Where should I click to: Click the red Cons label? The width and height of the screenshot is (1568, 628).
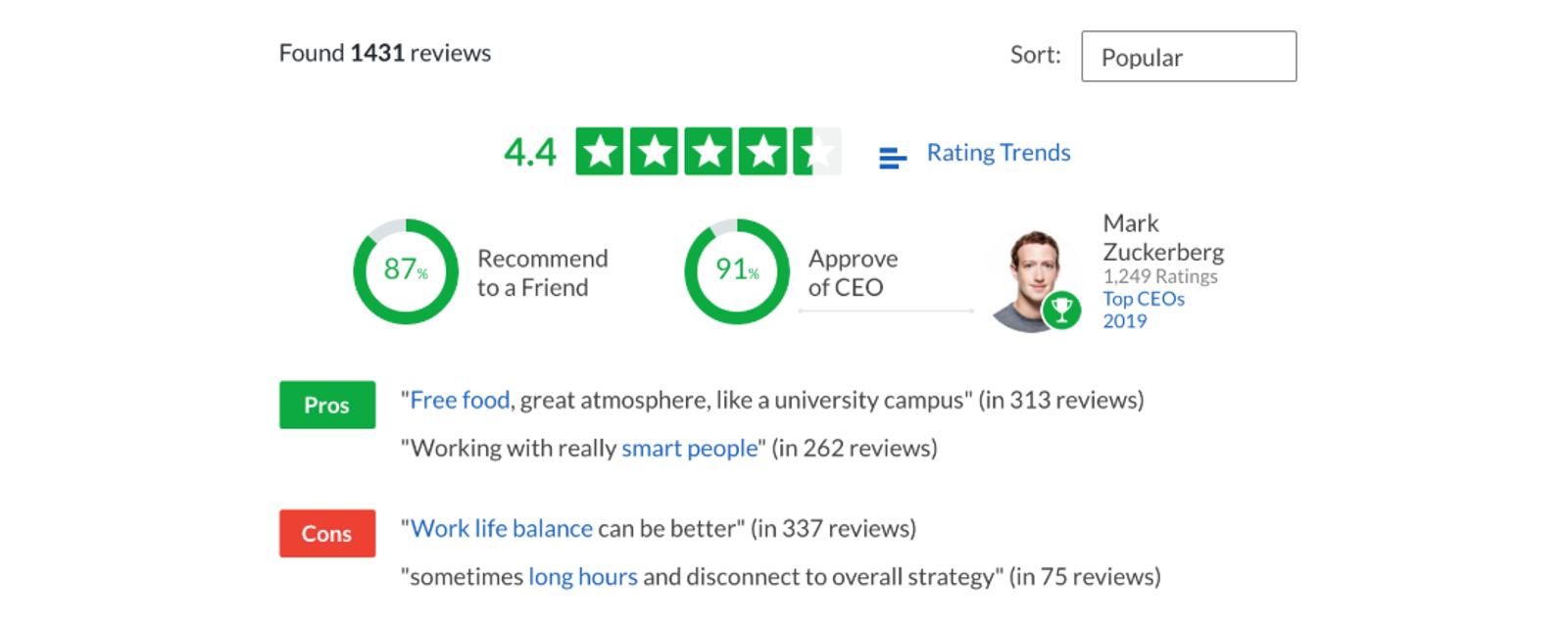point(327,533)
